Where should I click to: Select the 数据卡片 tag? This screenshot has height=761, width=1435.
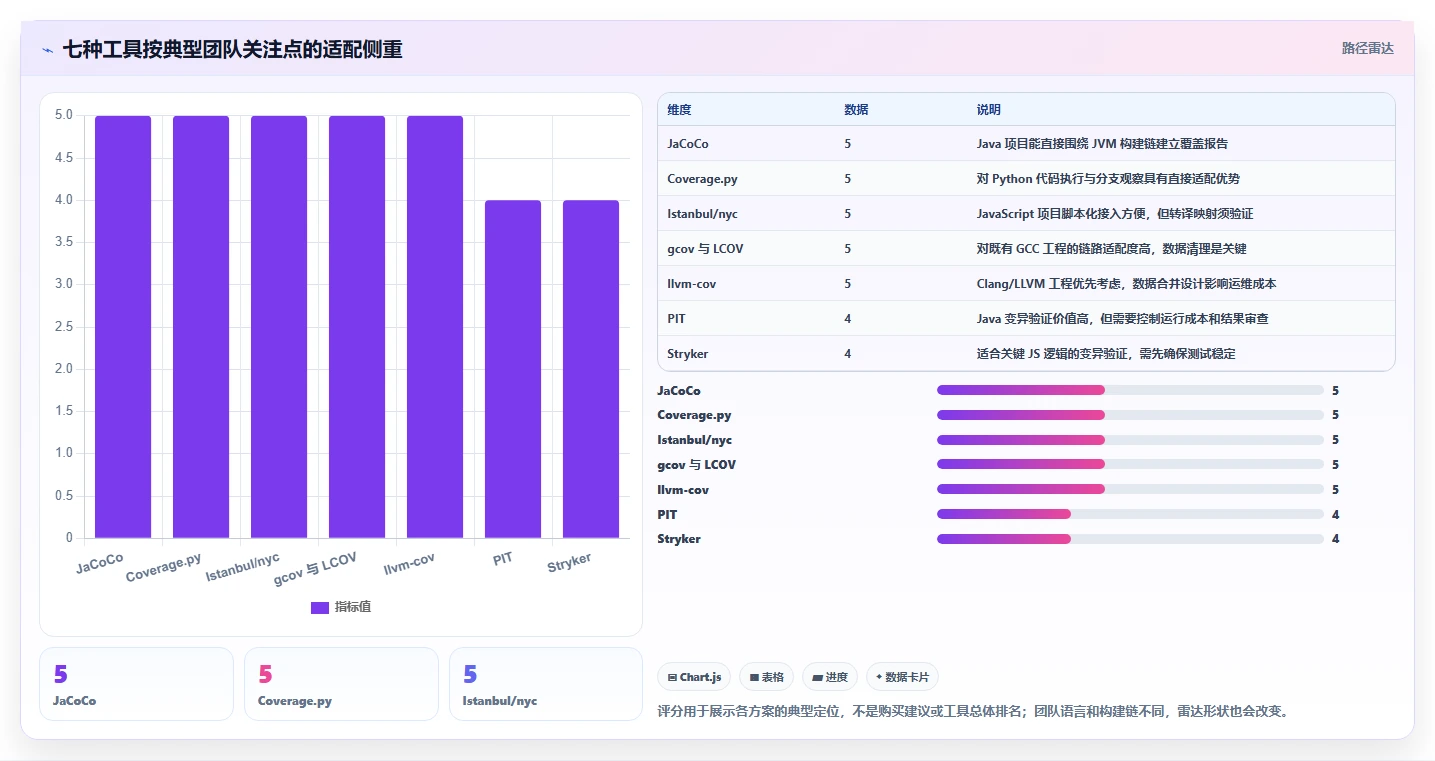pyautogui.click(x=902, y=677)
